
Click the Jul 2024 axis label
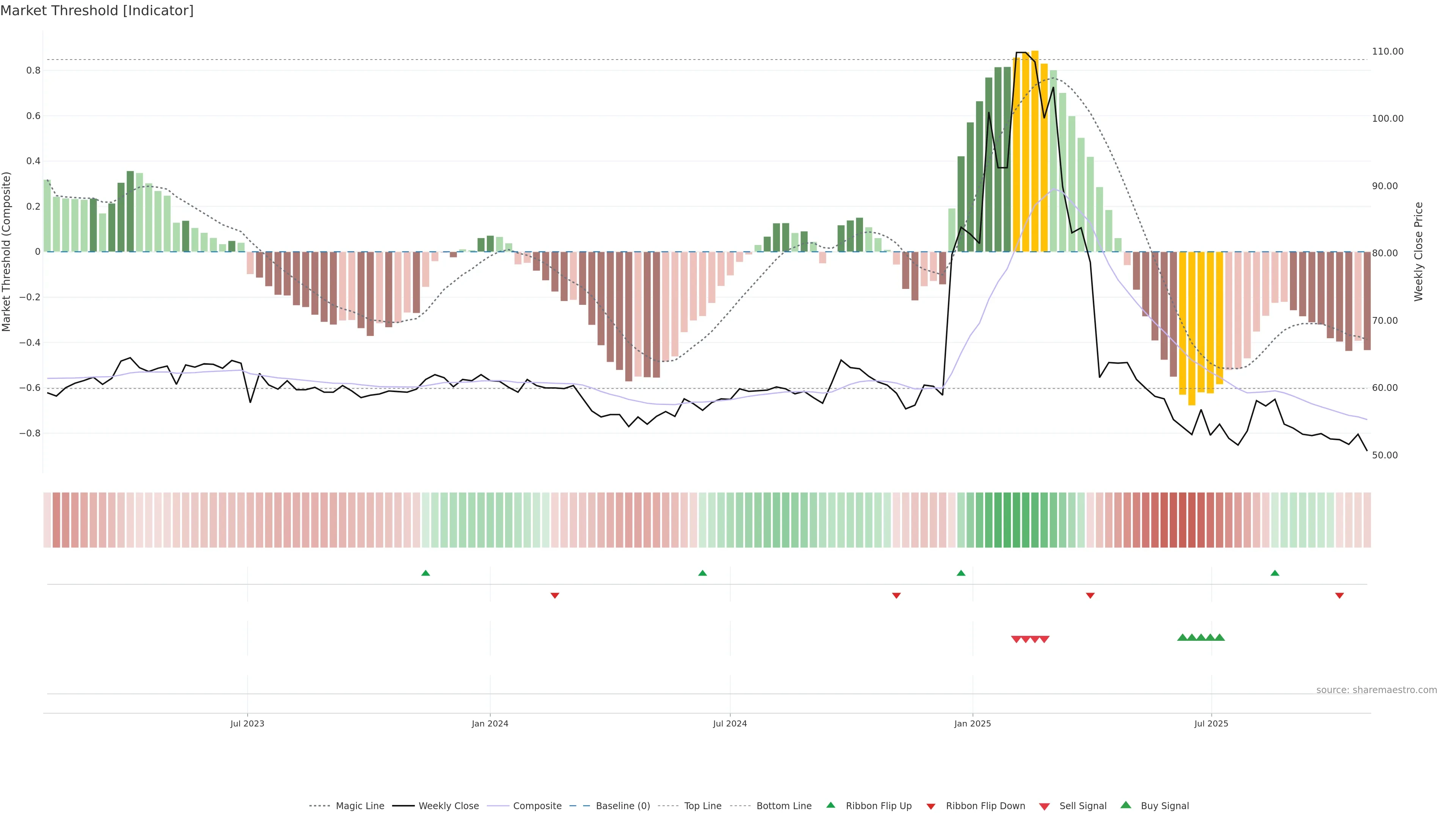coord(730,723)
